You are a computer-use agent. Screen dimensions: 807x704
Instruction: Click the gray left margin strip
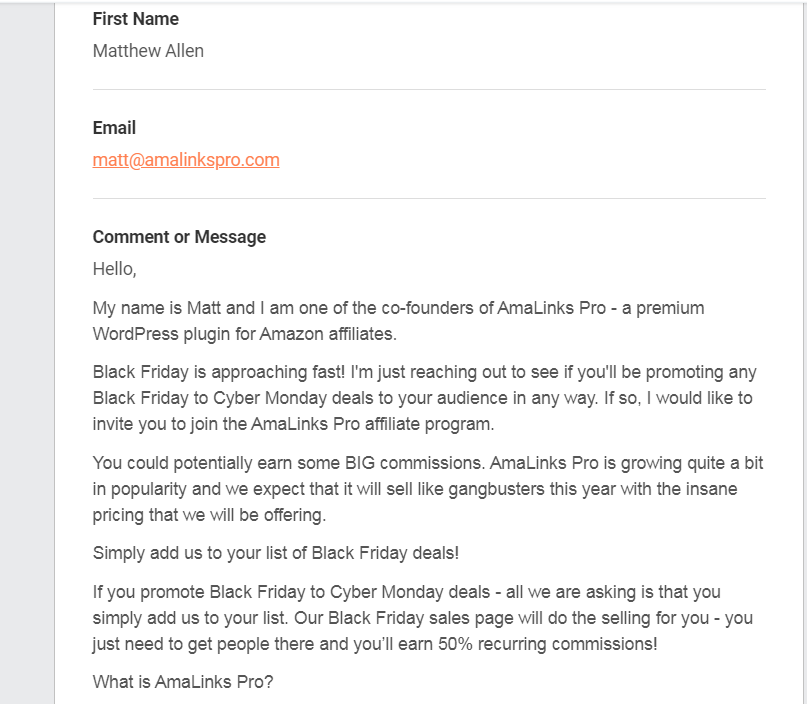coord(27,350)
